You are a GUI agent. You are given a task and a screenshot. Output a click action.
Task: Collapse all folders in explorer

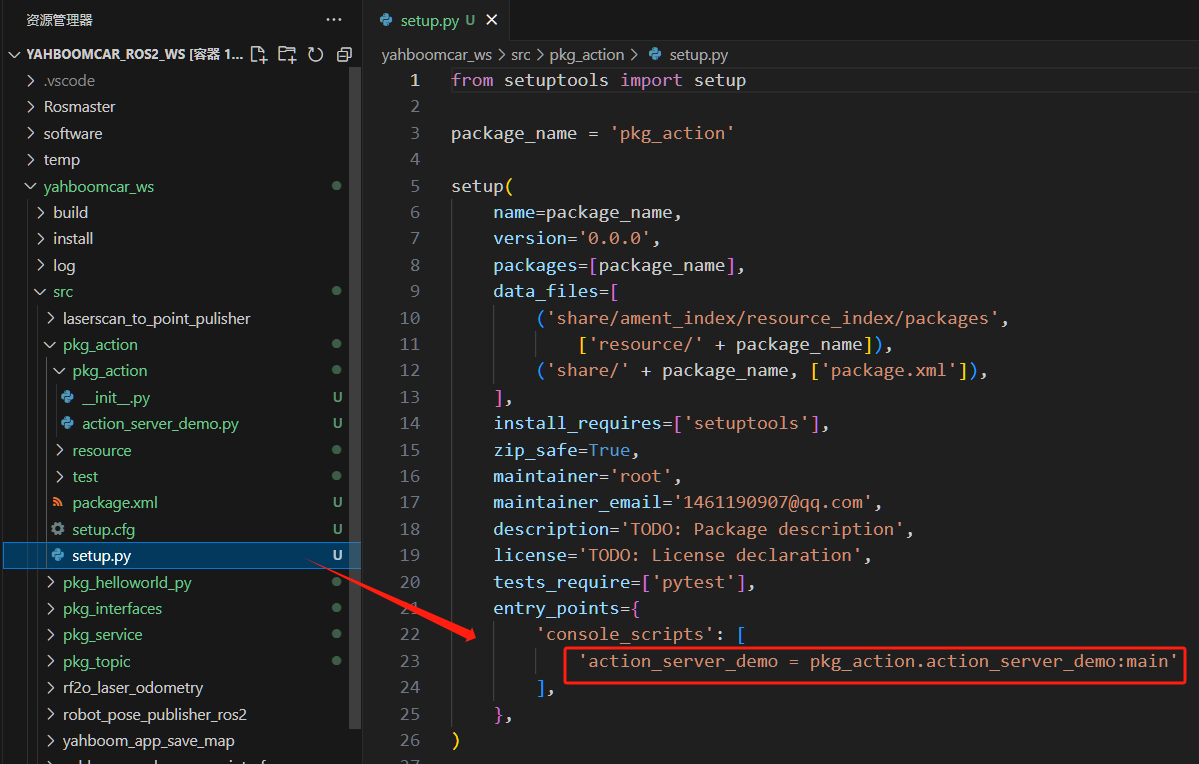(344, 54)
